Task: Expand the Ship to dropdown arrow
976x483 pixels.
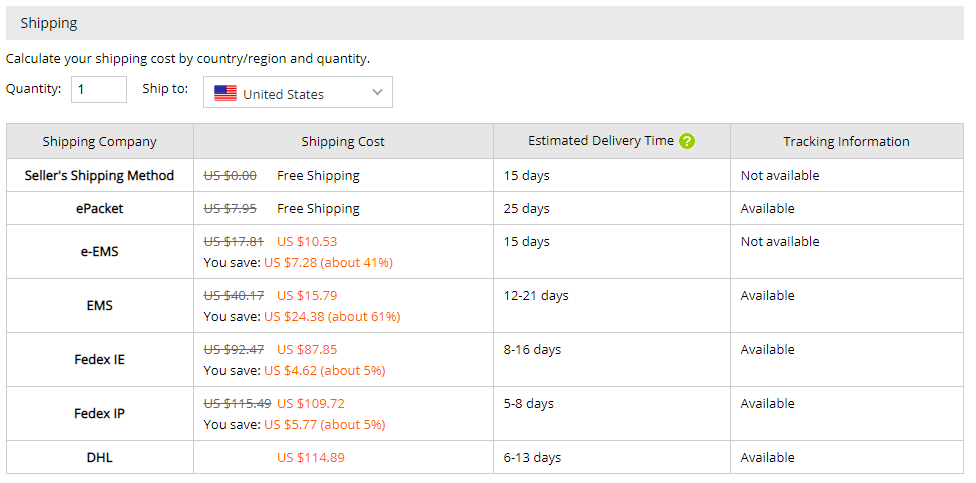Action: coord(377,92)
